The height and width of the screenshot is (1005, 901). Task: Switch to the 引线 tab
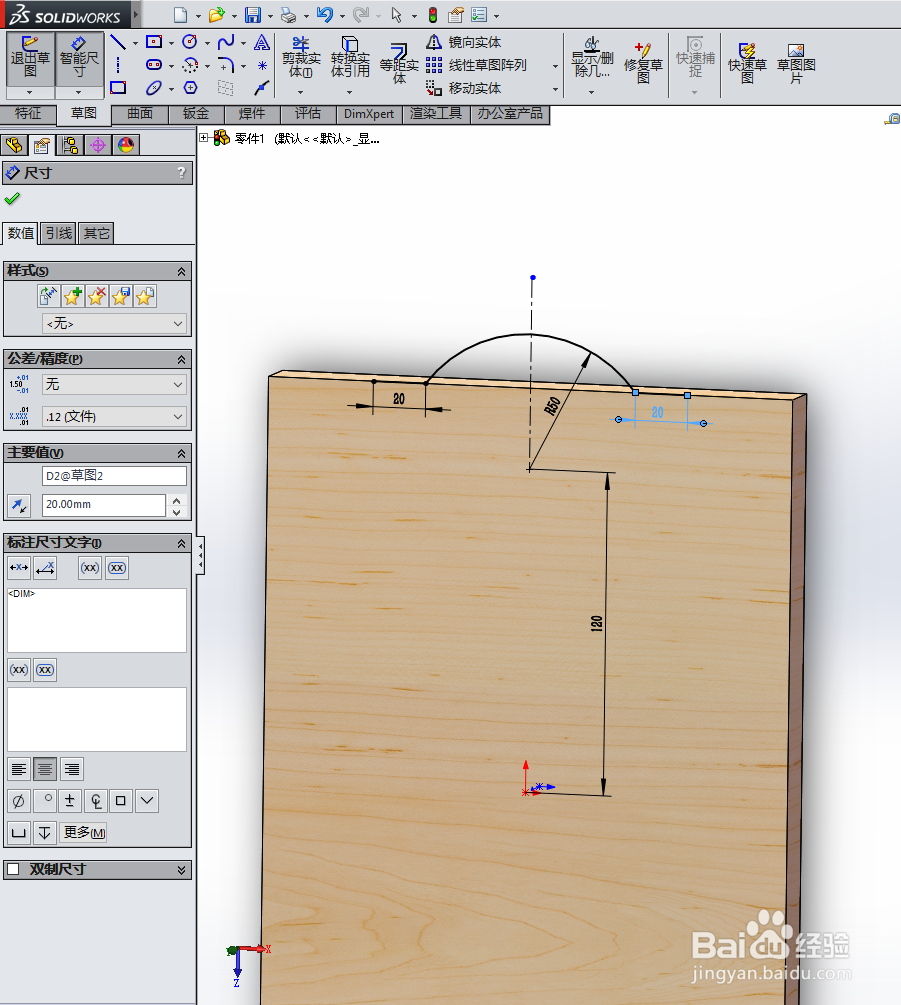pos(58,233)
